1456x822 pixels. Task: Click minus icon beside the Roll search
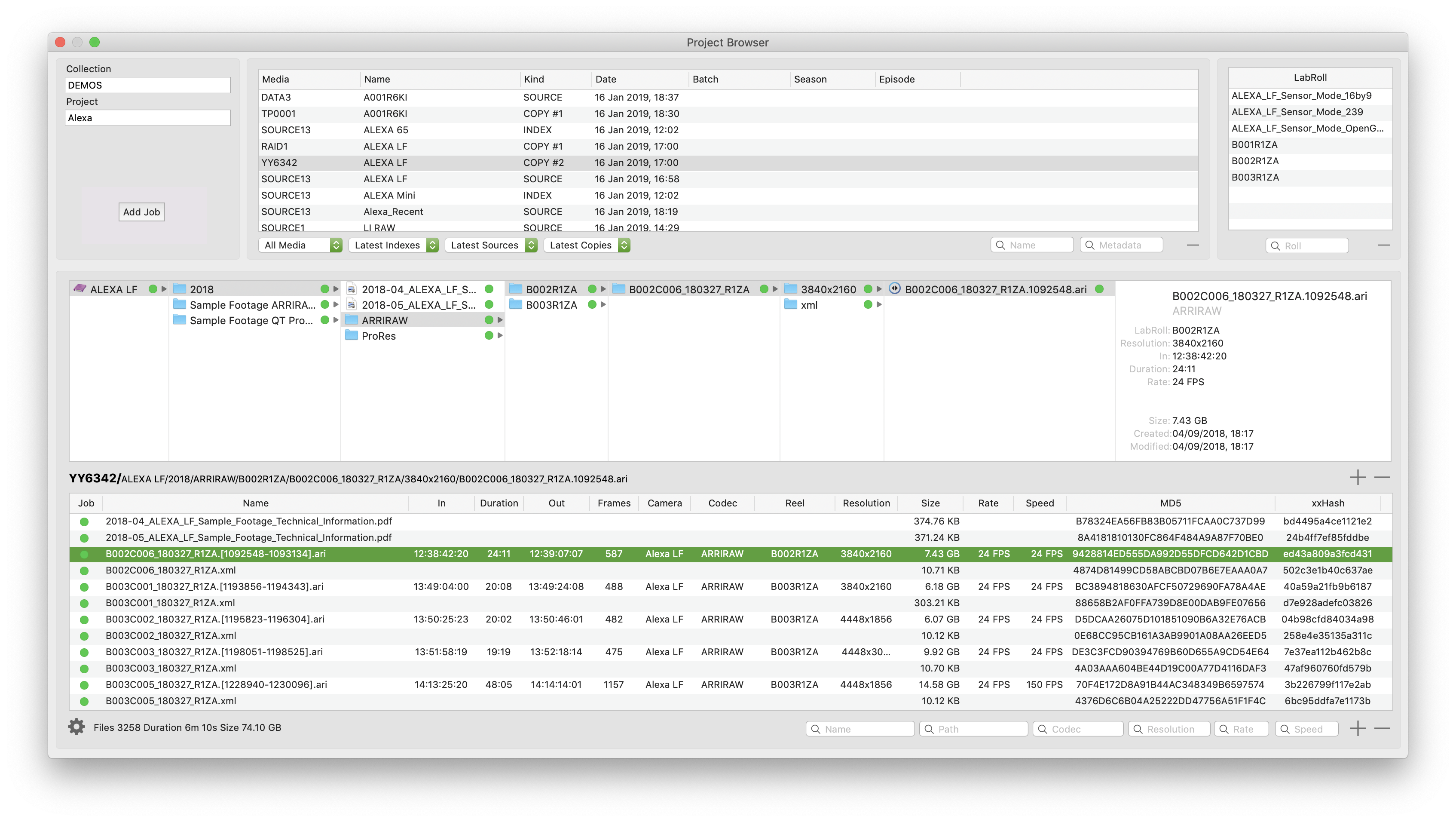pyautogui.click(x=1384, y=245)
